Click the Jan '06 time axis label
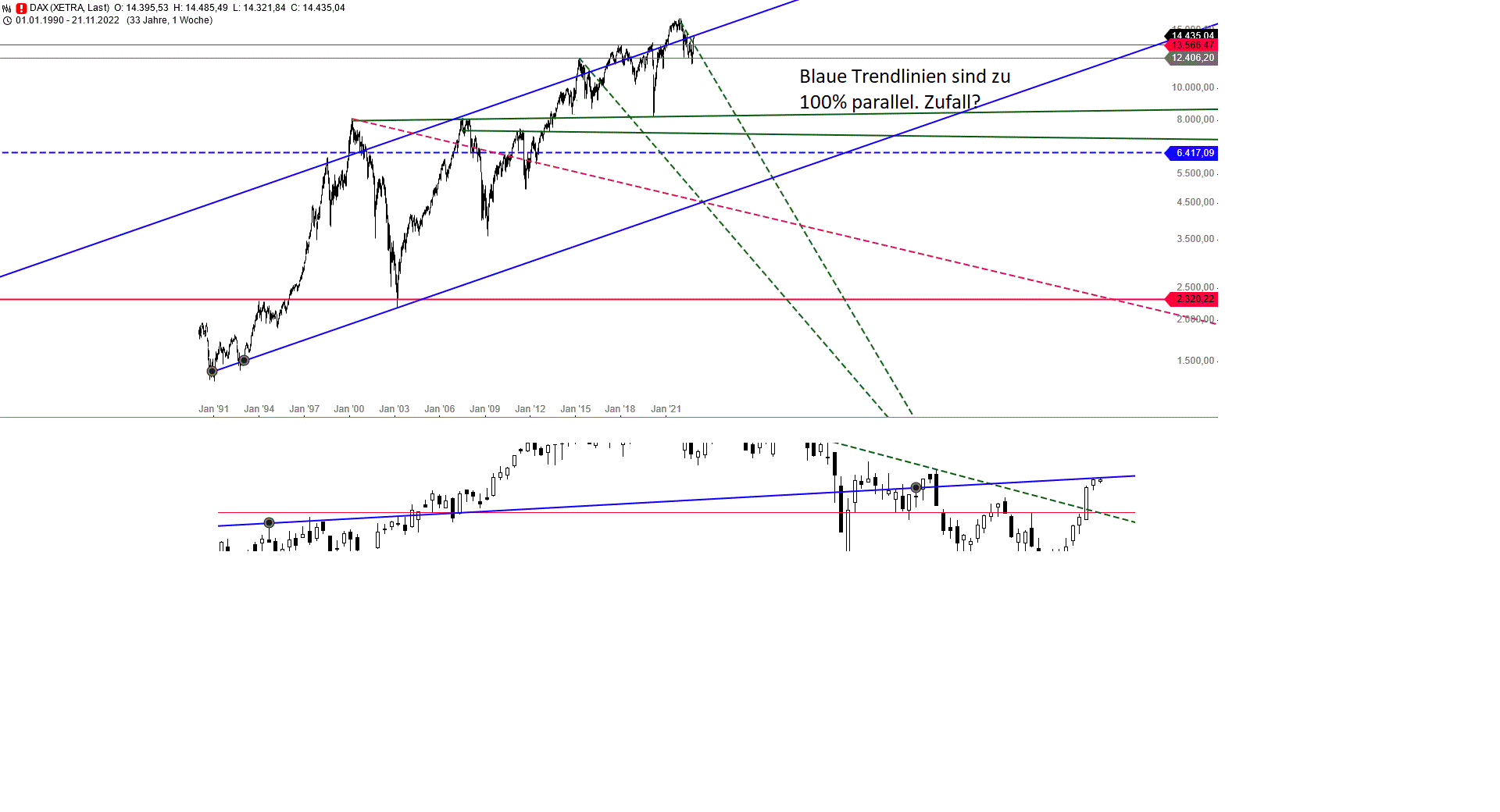 click(x=439, y=409)
